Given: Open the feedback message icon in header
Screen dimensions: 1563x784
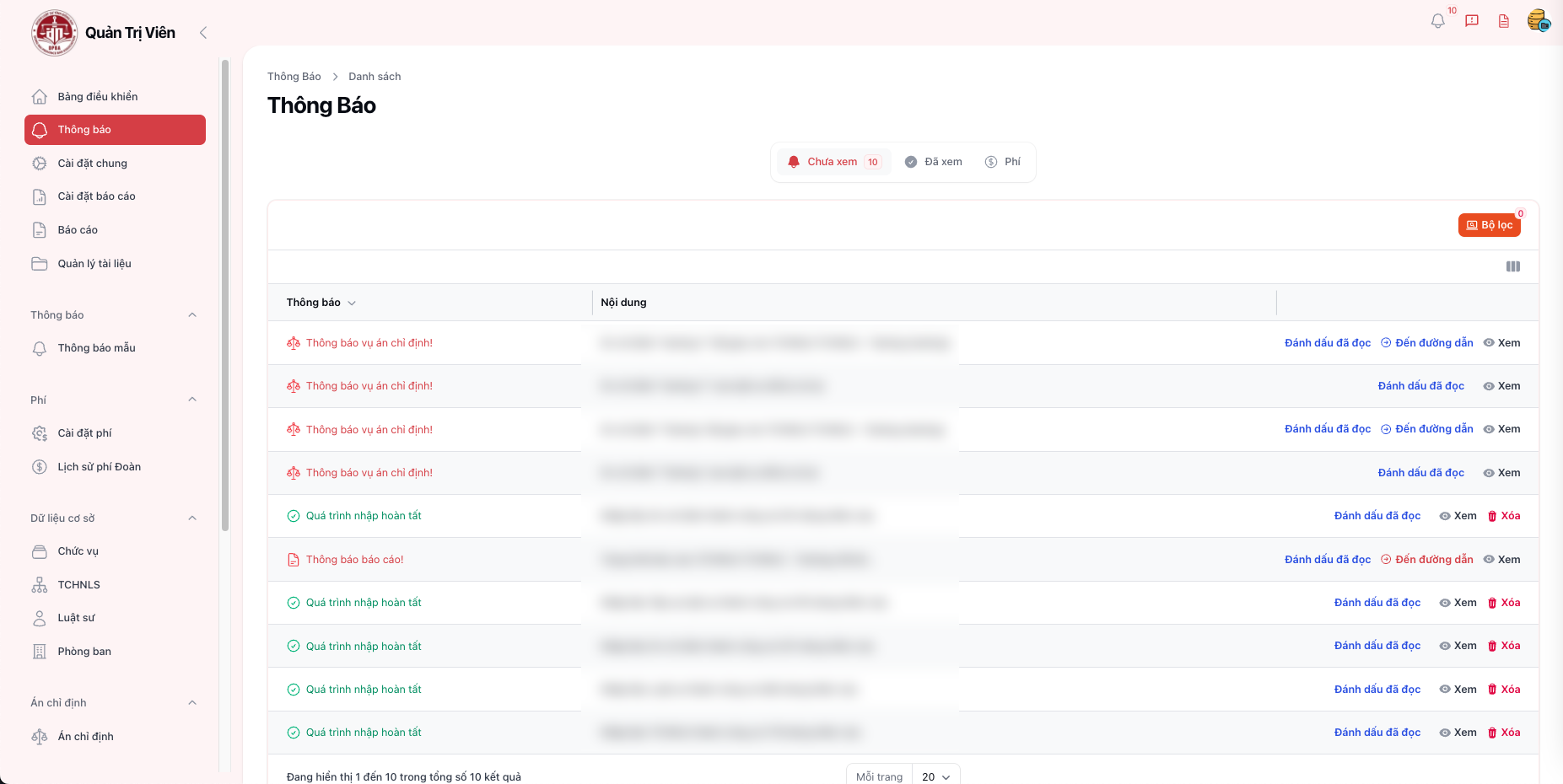Looking at the screenshot, I should pyautogui.click(x=1472, y=21).
